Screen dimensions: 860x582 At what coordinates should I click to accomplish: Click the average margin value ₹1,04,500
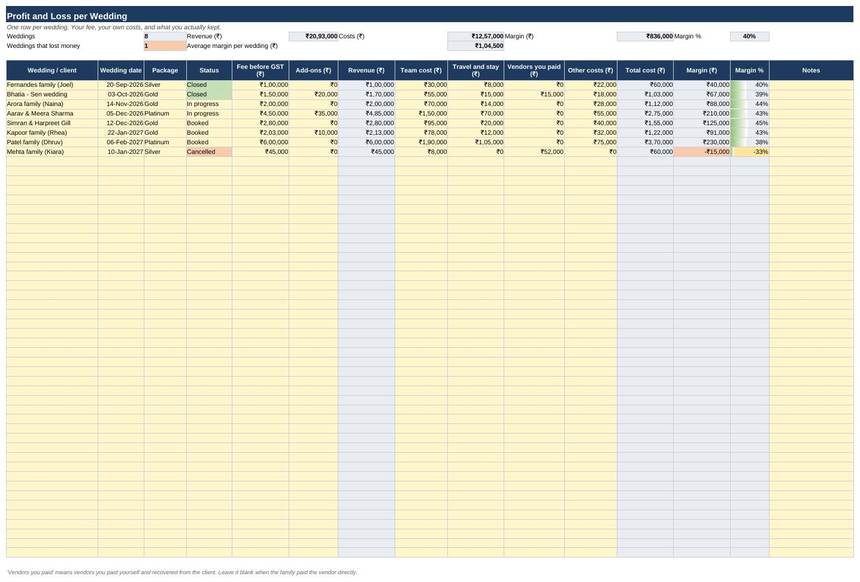(476, 46)
